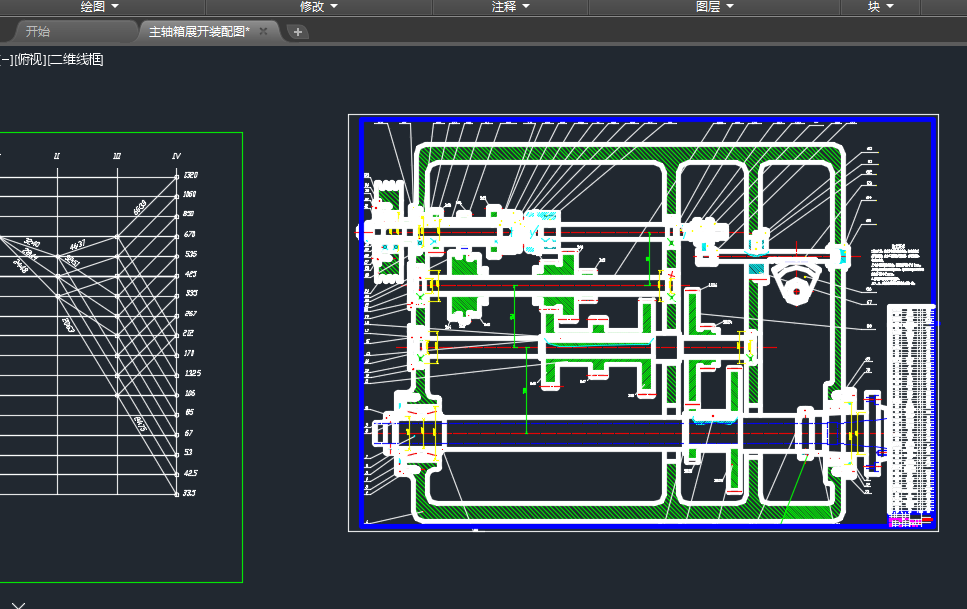This screenshot has width=967, height=609.
Task: Expand the 绘图 ribbon panel dropdown
Action: [x=99, y=6]
